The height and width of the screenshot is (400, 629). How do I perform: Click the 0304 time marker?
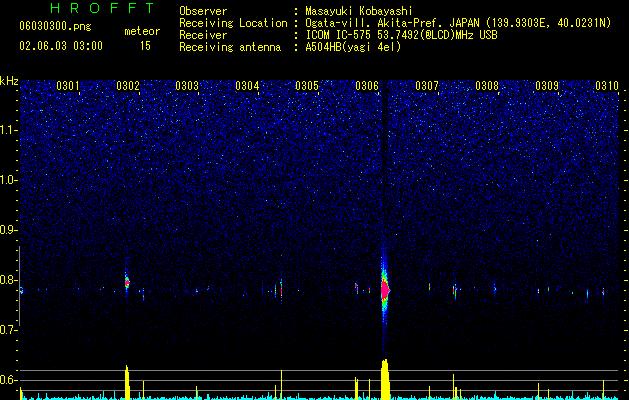coord(247,85)
